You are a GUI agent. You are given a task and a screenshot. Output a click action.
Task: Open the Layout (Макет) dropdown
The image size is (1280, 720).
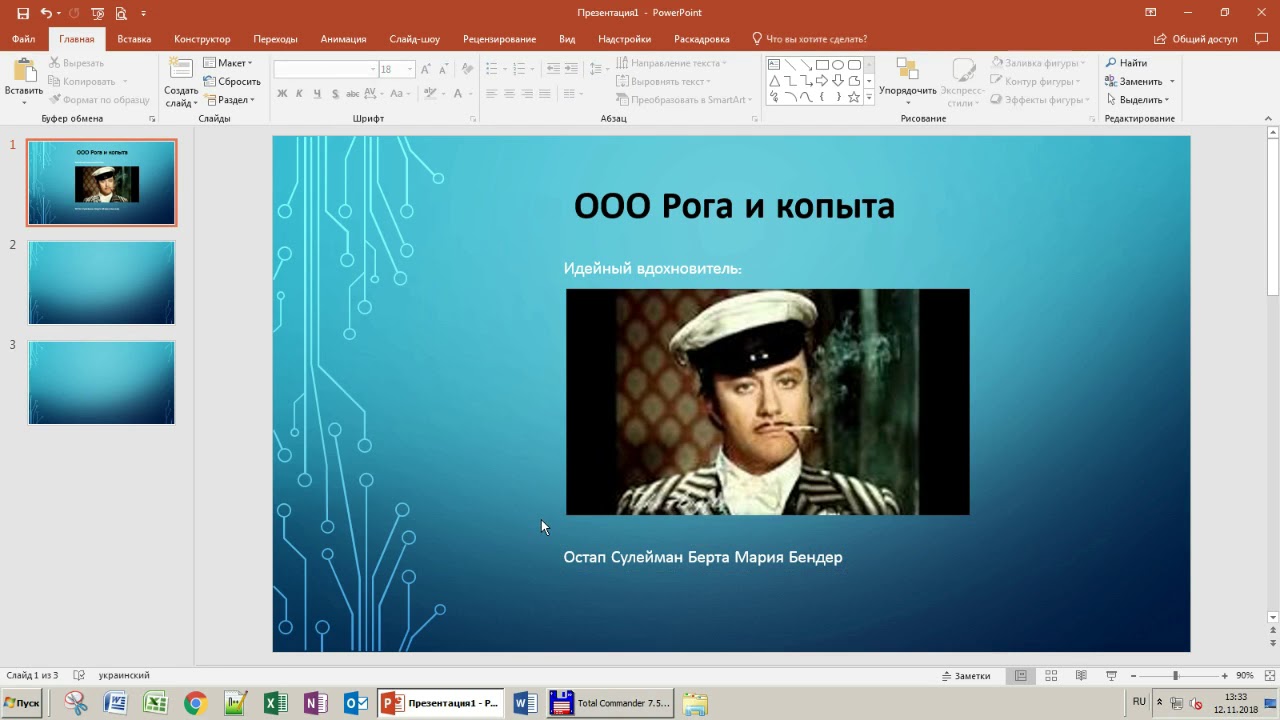pos(229,63)
